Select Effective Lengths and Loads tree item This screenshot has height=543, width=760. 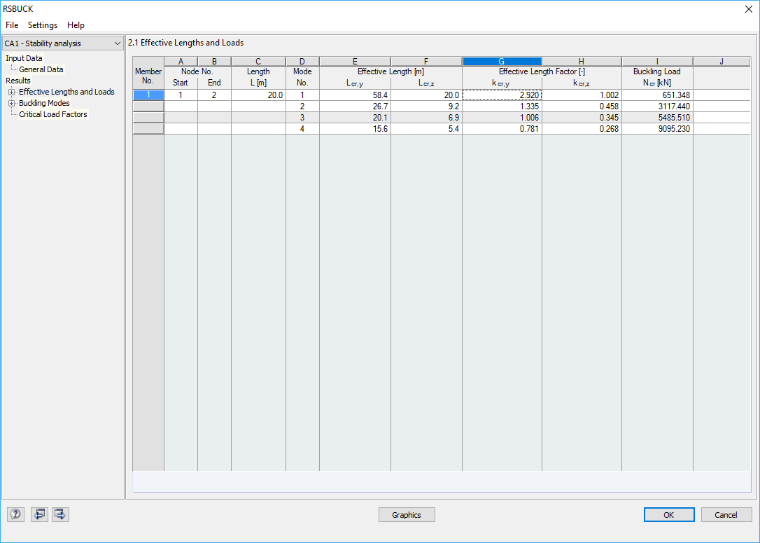67,92
